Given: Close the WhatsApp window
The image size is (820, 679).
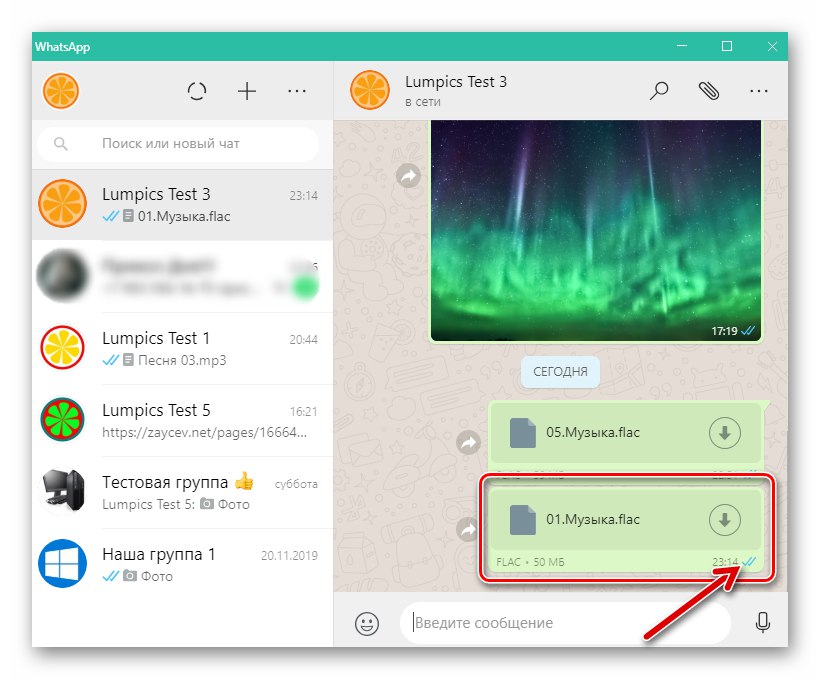Looking at the screenshot, I should (772, 46).
